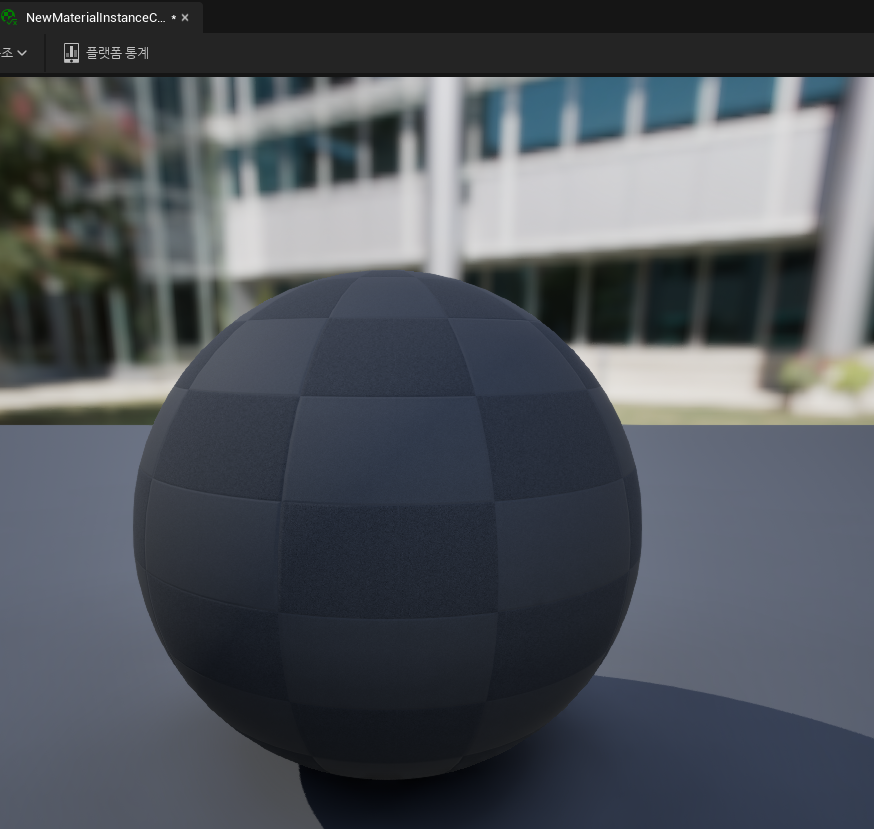The image size is (874, 829).
Task: Click the material instance icon on the tab
Action: [9, 18]
